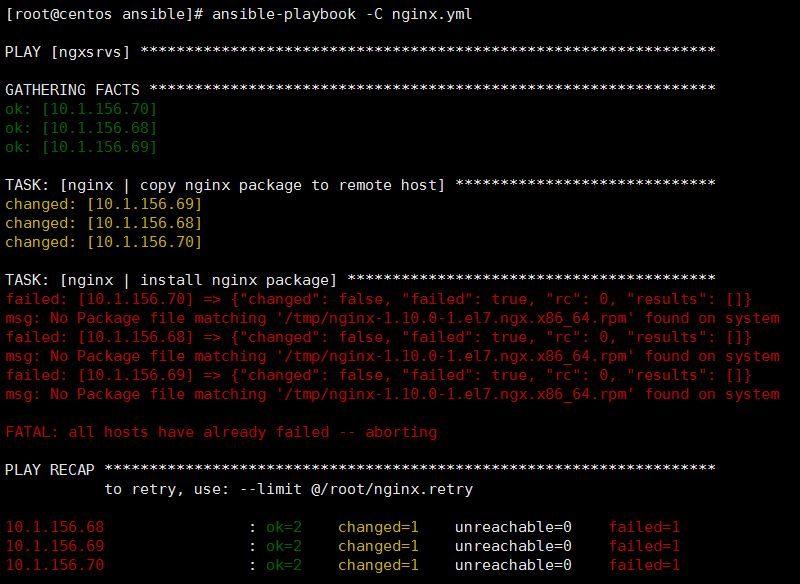
Task: Click the yellow changed: [10.1.156.69] line
Action: [x=104, y=204]
